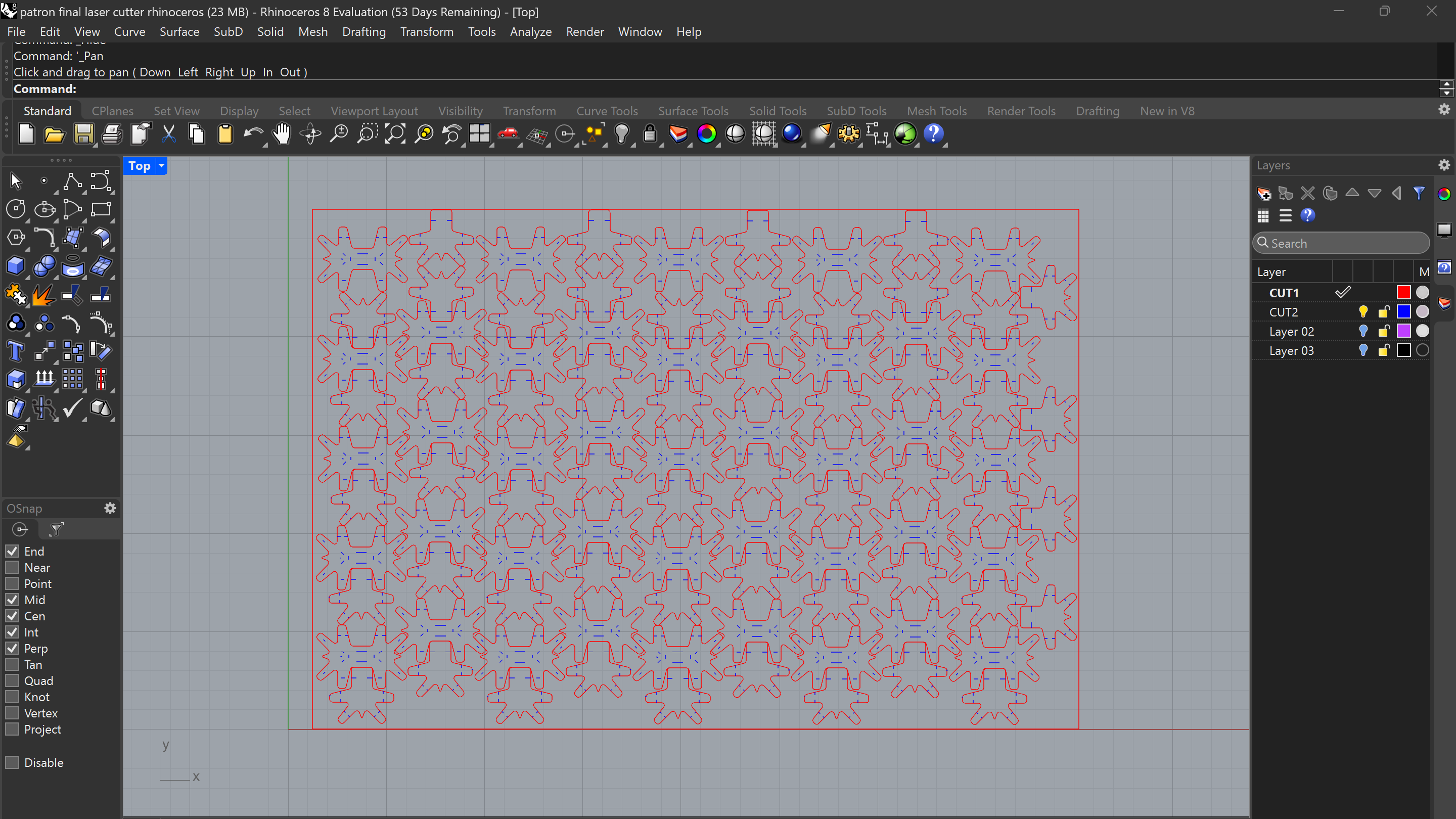The height and width of the screenshot is (819, 1456).
Task: Toggle the Mid osnap checkbox
Action: [x=12, y=600]
